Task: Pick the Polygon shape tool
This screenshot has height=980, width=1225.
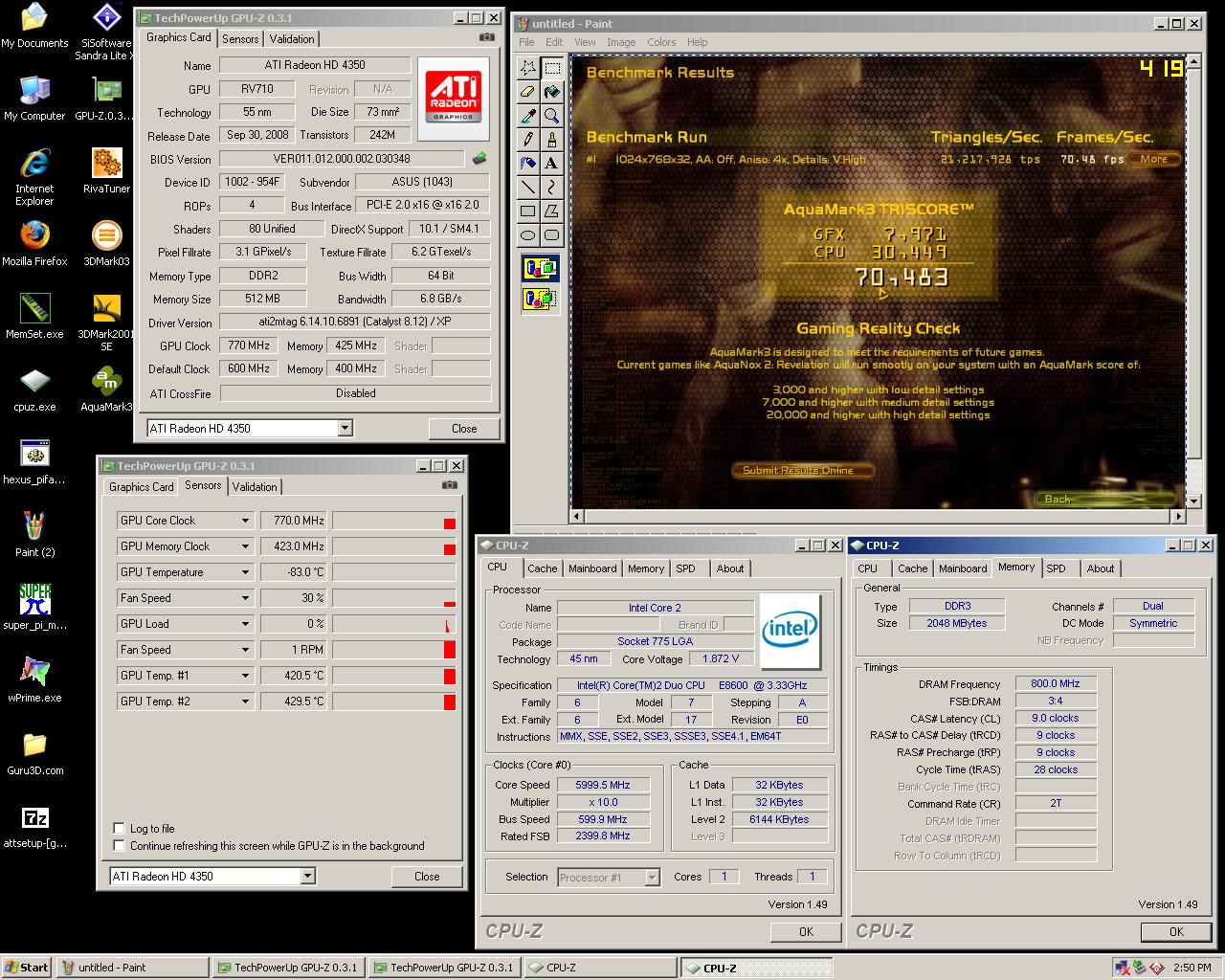Action: tap(551, 212)
